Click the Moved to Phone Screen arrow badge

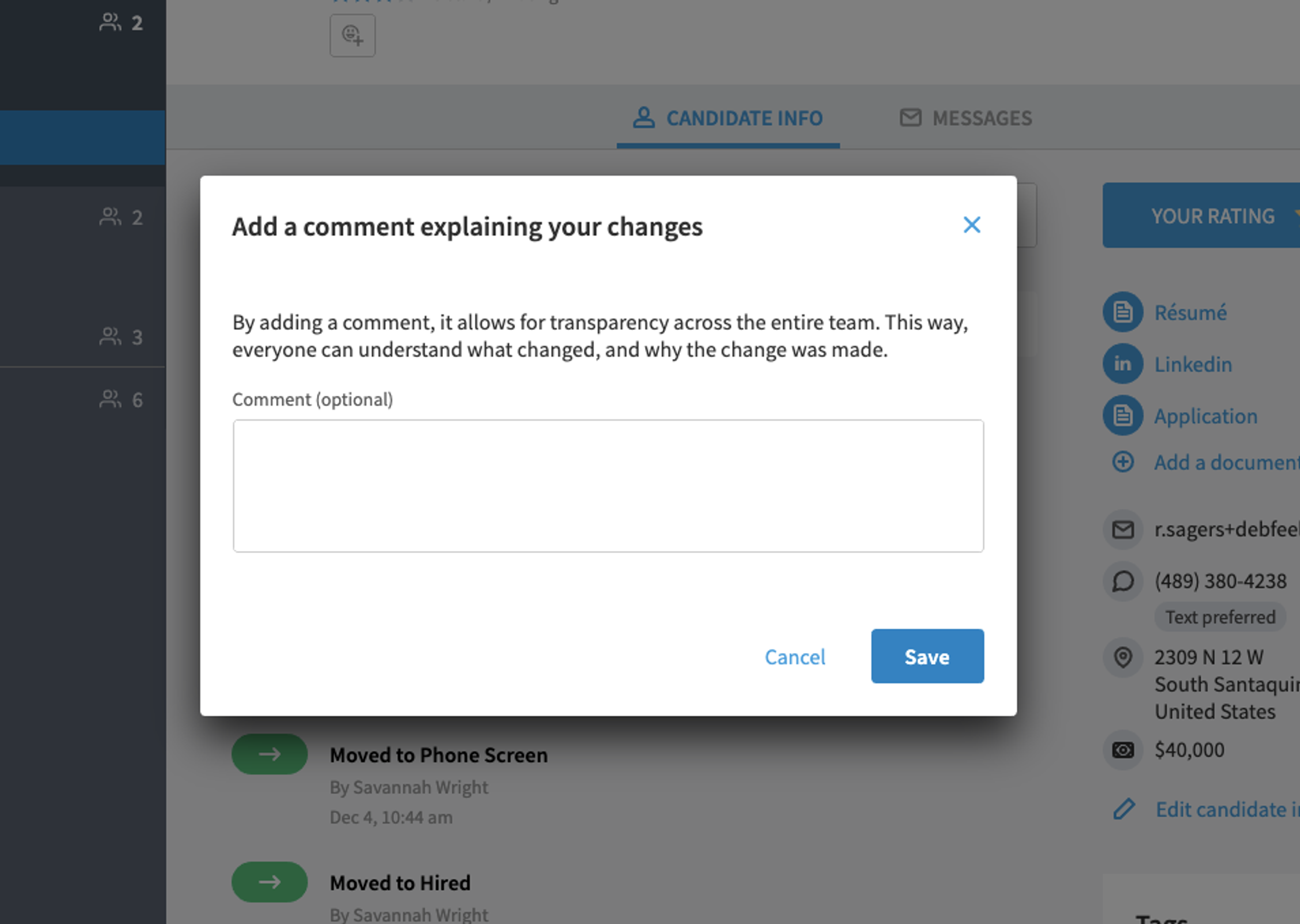[269, 754]
